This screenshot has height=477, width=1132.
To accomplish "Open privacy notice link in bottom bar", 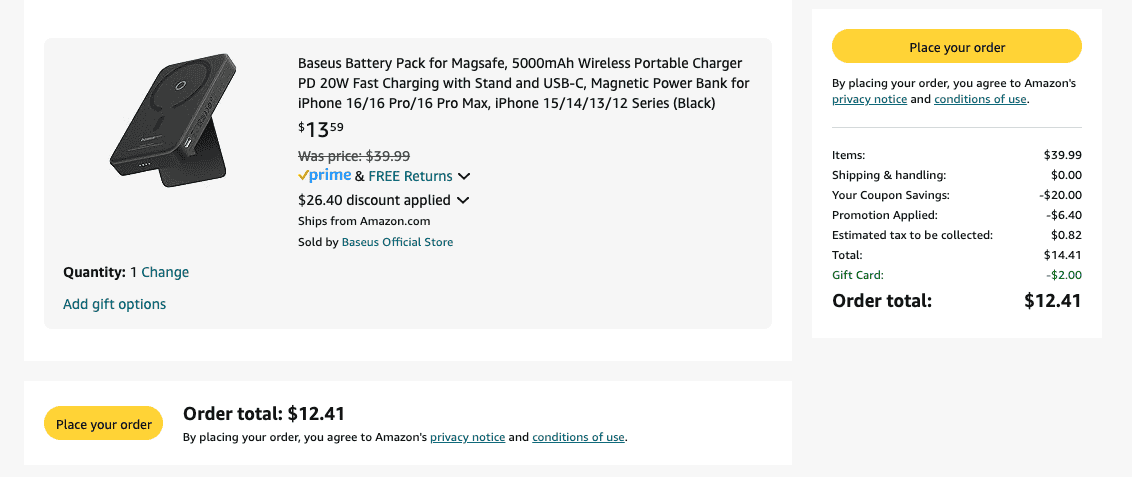I will tap(467, 437).
